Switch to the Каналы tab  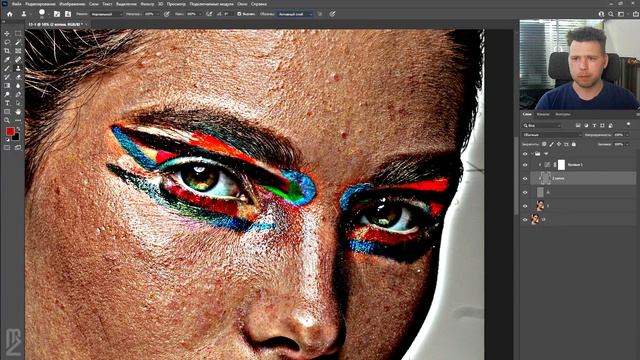(543, 114)
